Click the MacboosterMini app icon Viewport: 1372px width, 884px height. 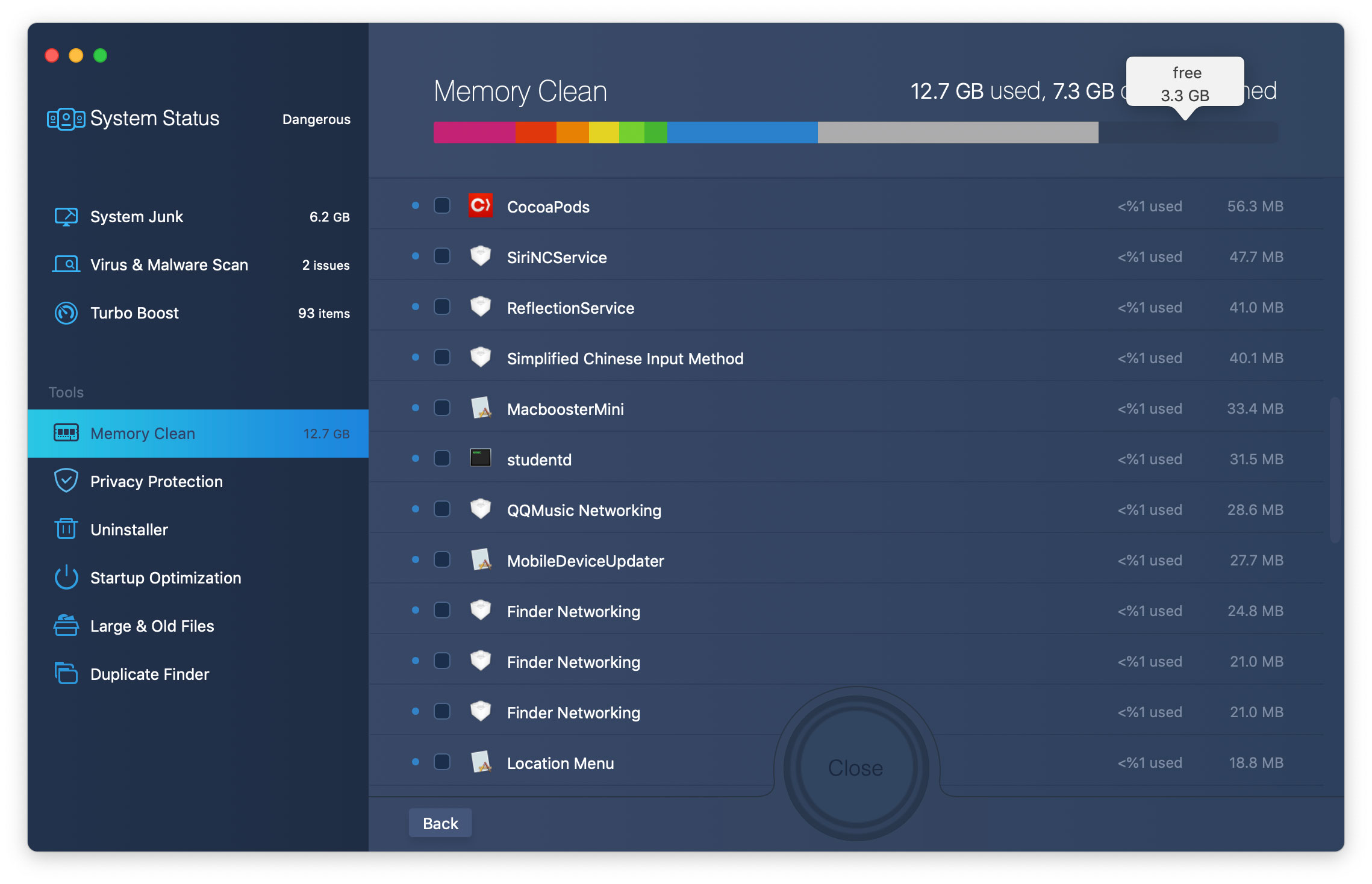point(481,408)
